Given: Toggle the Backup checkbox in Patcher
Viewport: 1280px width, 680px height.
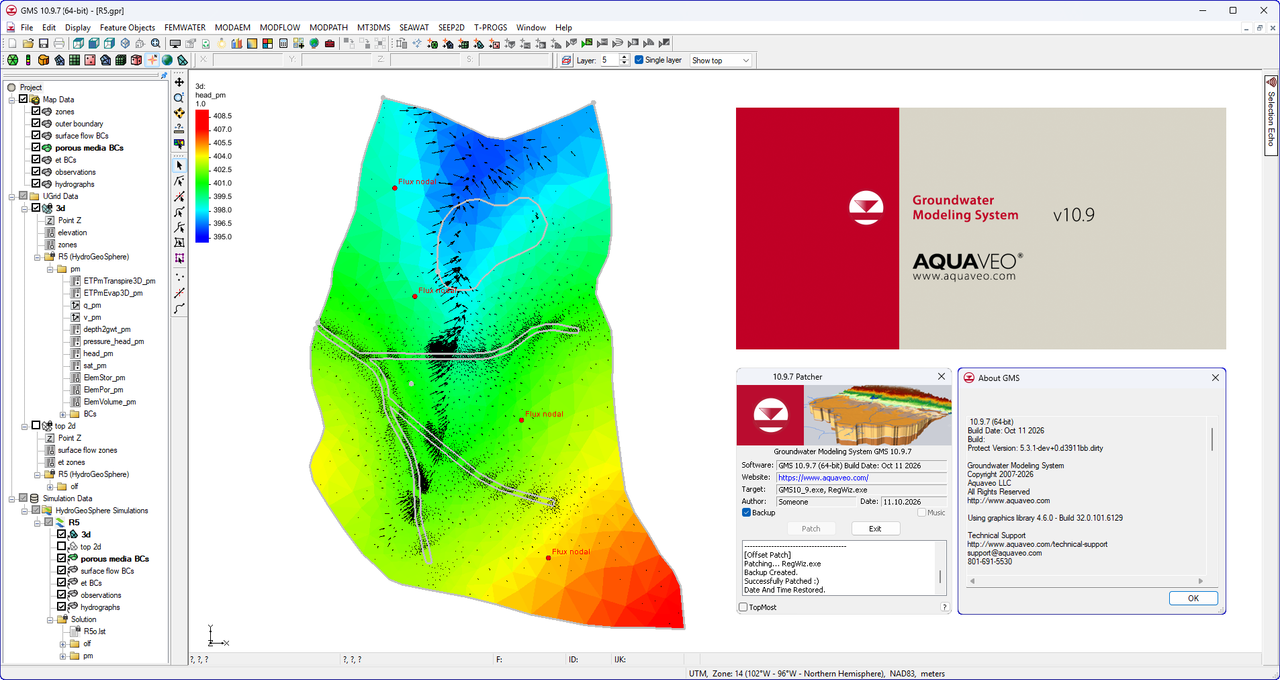Looking at the screenshot, I should [x=746, y=513].
